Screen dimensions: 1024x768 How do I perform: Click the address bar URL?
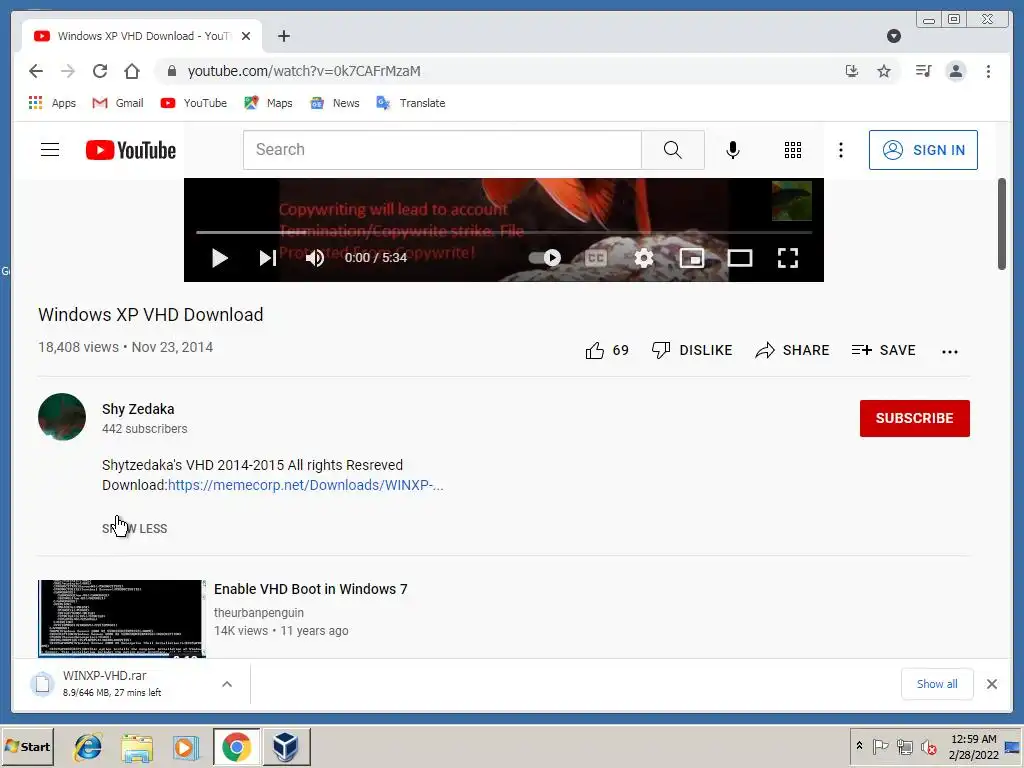[304, 71]
